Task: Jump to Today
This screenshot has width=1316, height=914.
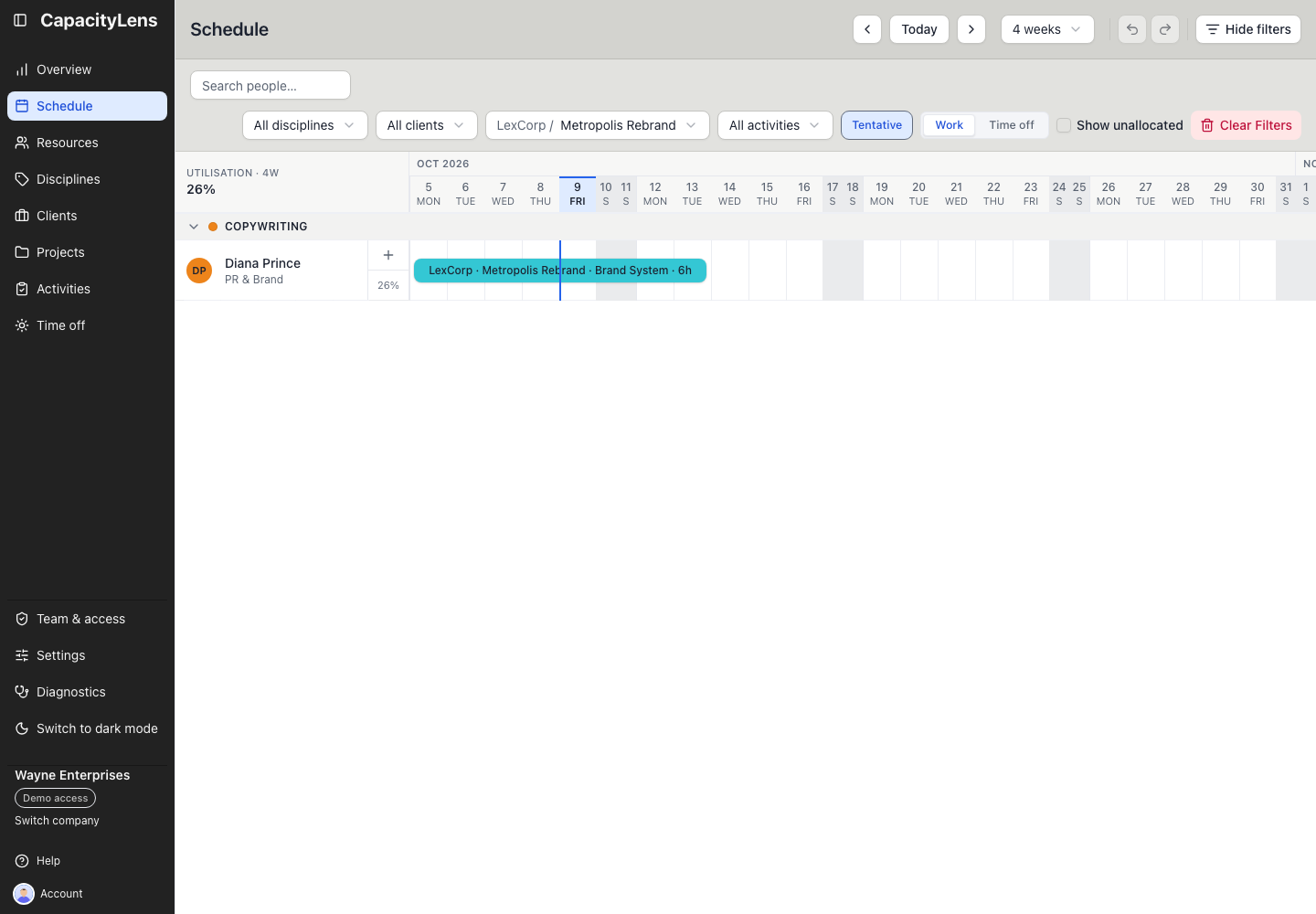Action: (919, 29)
